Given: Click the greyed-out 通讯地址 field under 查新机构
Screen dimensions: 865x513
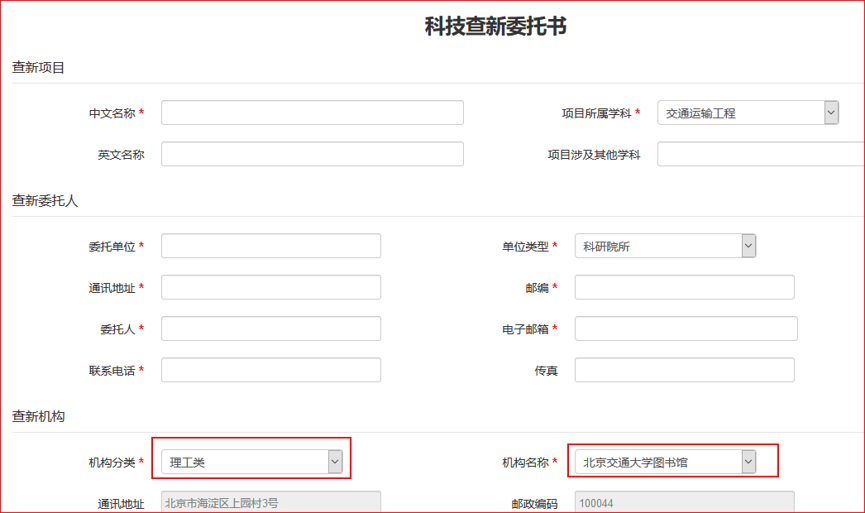Looking at the screenshot, I should click(271, 503).
